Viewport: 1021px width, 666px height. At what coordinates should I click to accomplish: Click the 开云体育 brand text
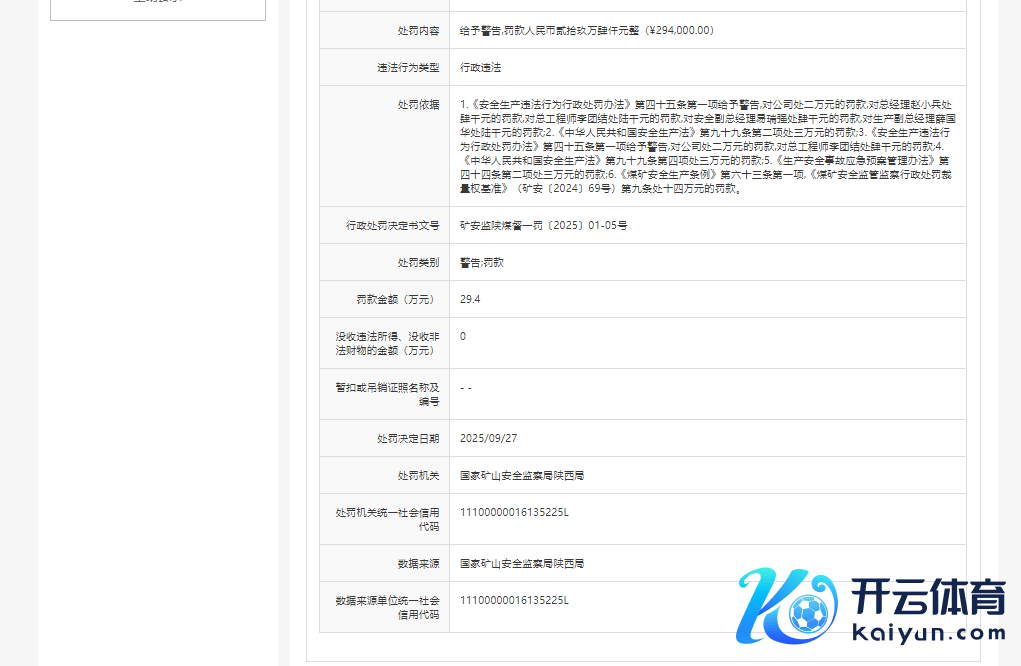927,598
